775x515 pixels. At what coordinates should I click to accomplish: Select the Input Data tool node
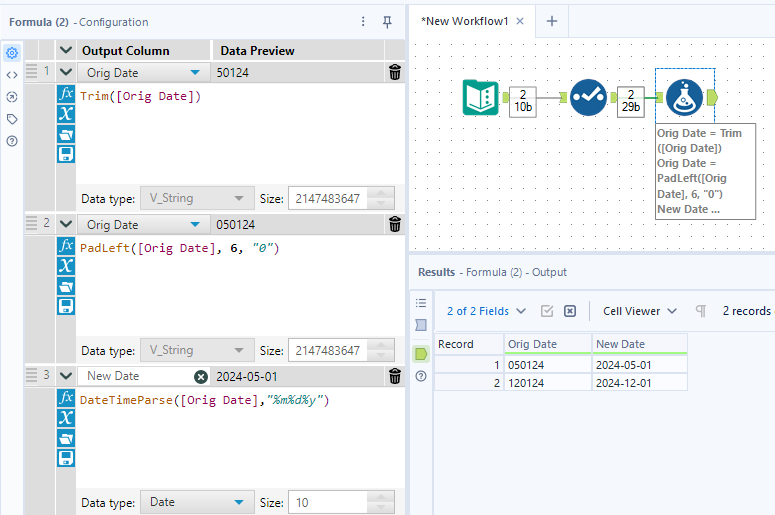[481, 97]
